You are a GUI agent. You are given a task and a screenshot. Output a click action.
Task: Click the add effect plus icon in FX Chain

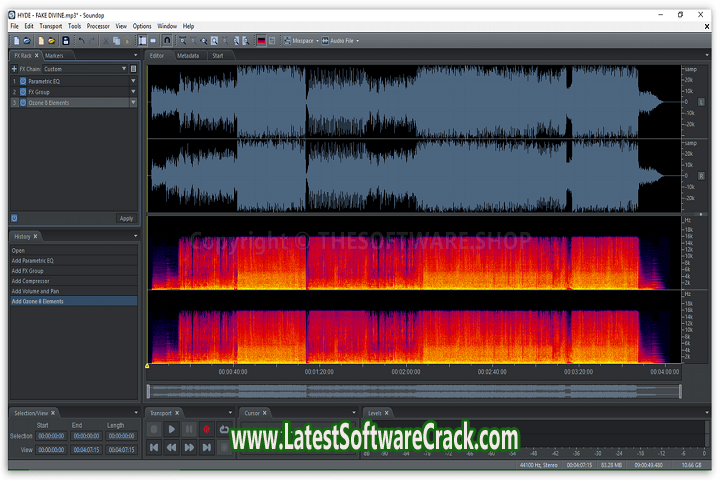13,69
